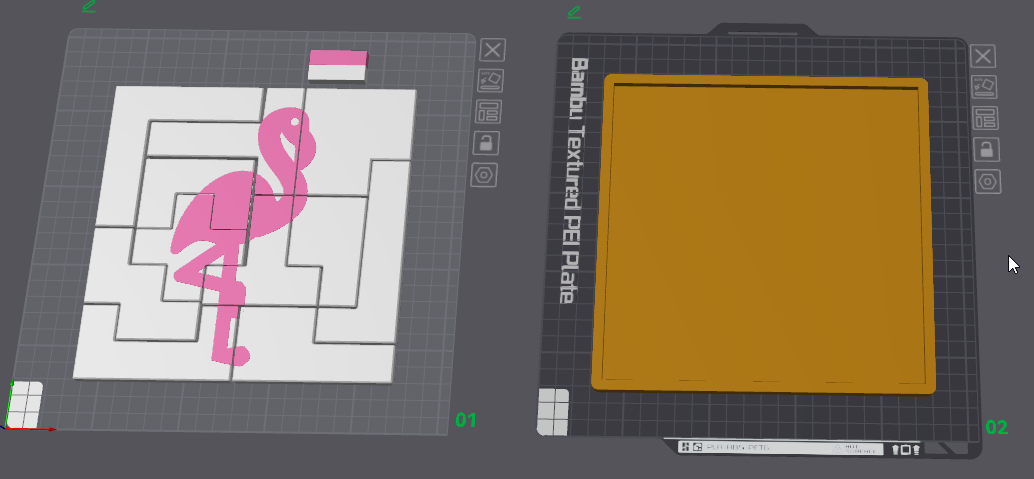Edit plate 02 name with pencil icon

574,11
